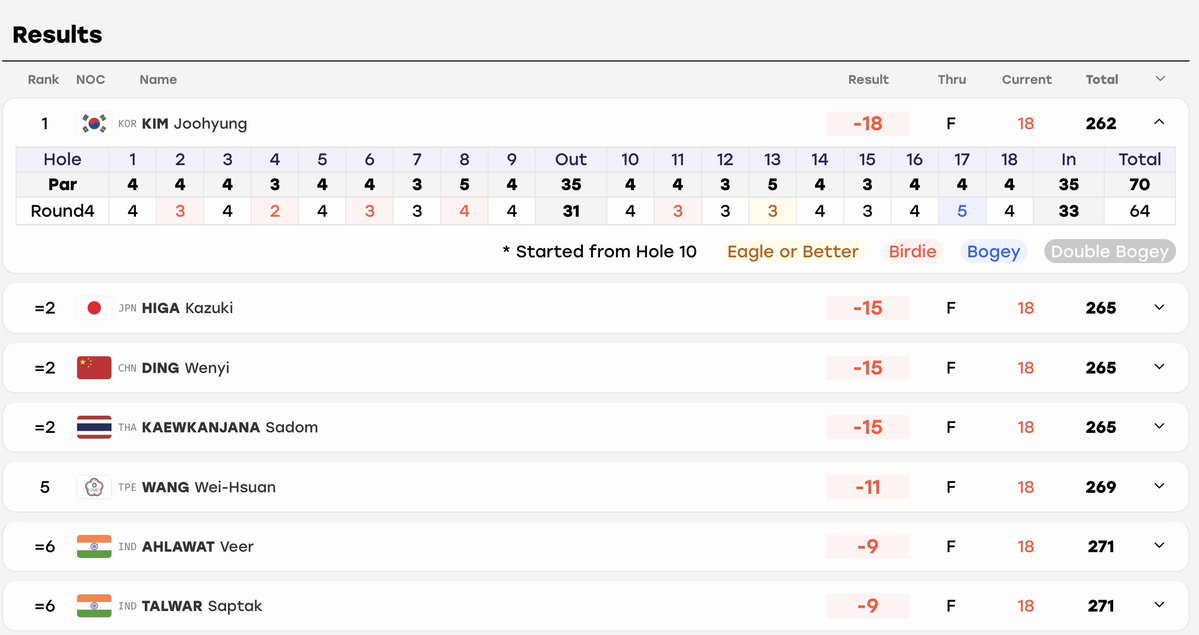
Task: Click the Eagle or Better legend swatch
Action: click(x=792, y=252)
